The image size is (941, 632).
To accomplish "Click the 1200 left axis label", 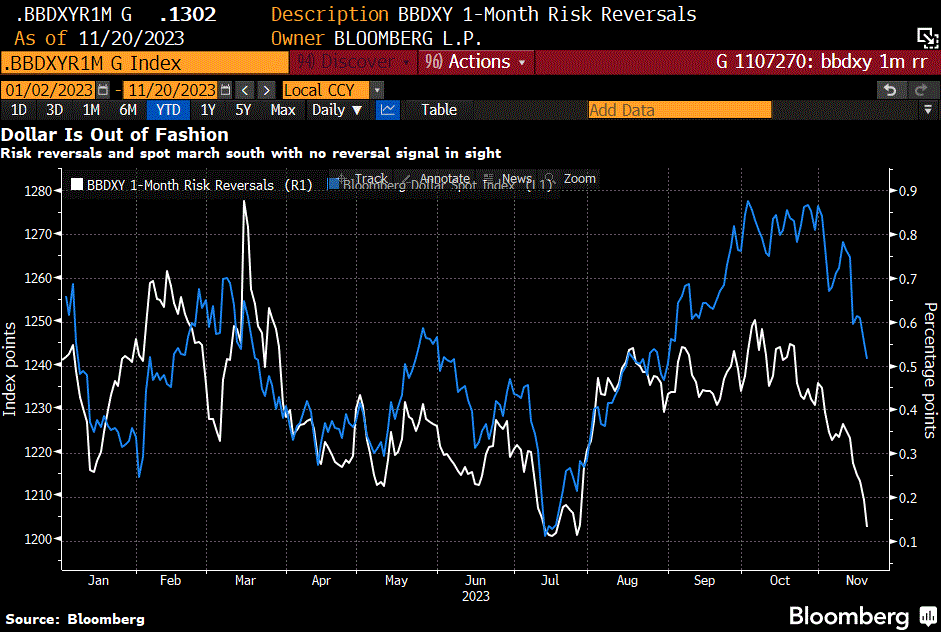I will coord(38,539).
